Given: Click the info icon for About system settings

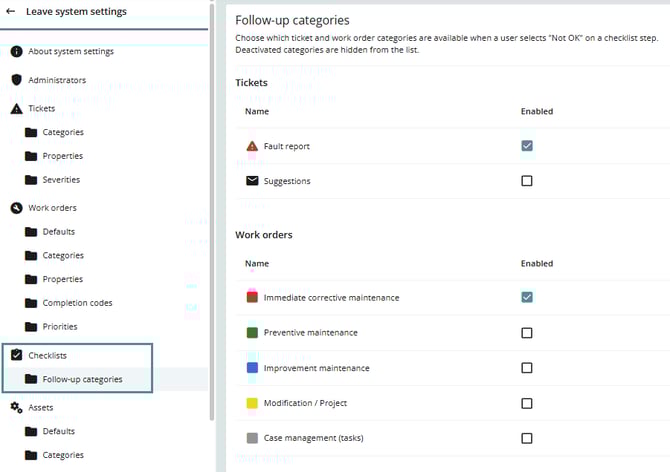Looking at the screenshot, I should (16, 51).
